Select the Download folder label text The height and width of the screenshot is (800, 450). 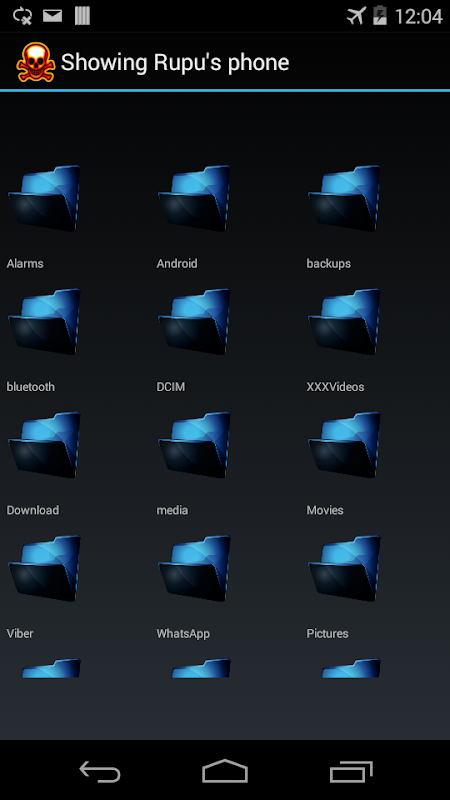33,510
